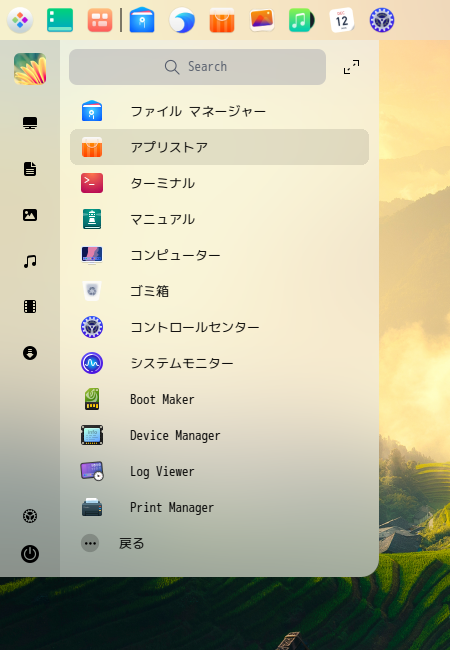
Task: Launch the ターミナル app entry
Action: [219, 183]
